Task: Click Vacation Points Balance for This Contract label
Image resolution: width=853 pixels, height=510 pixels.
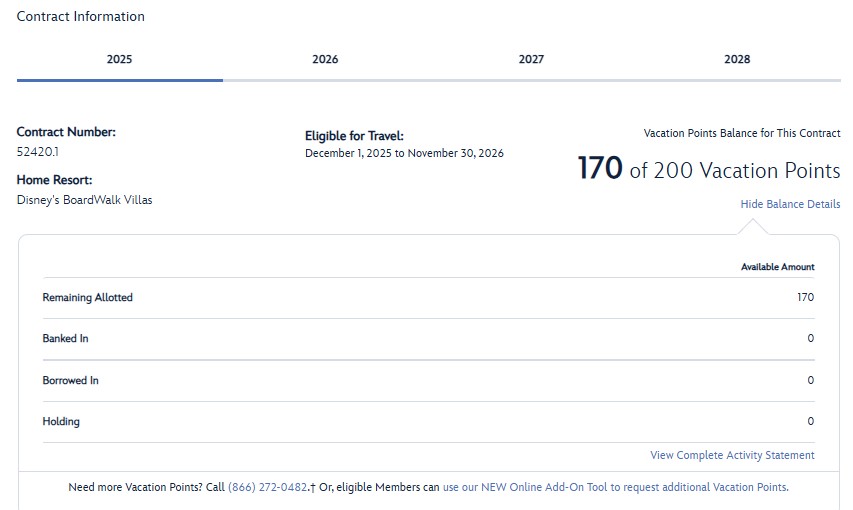Action: point(742,133)
